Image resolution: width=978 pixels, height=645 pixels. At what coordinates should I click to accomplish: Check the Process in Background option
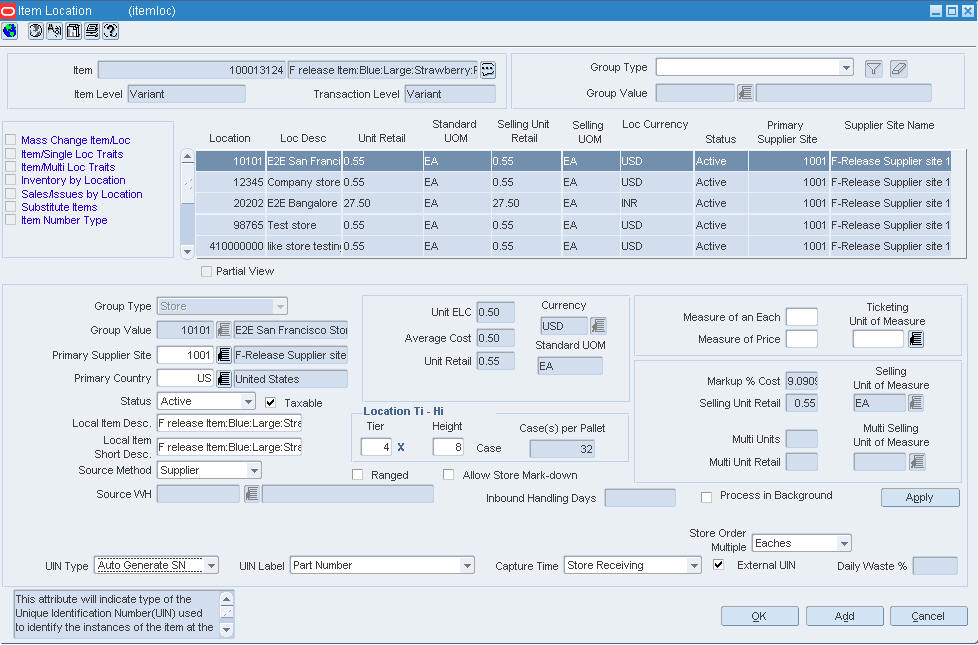coord(706,496)
